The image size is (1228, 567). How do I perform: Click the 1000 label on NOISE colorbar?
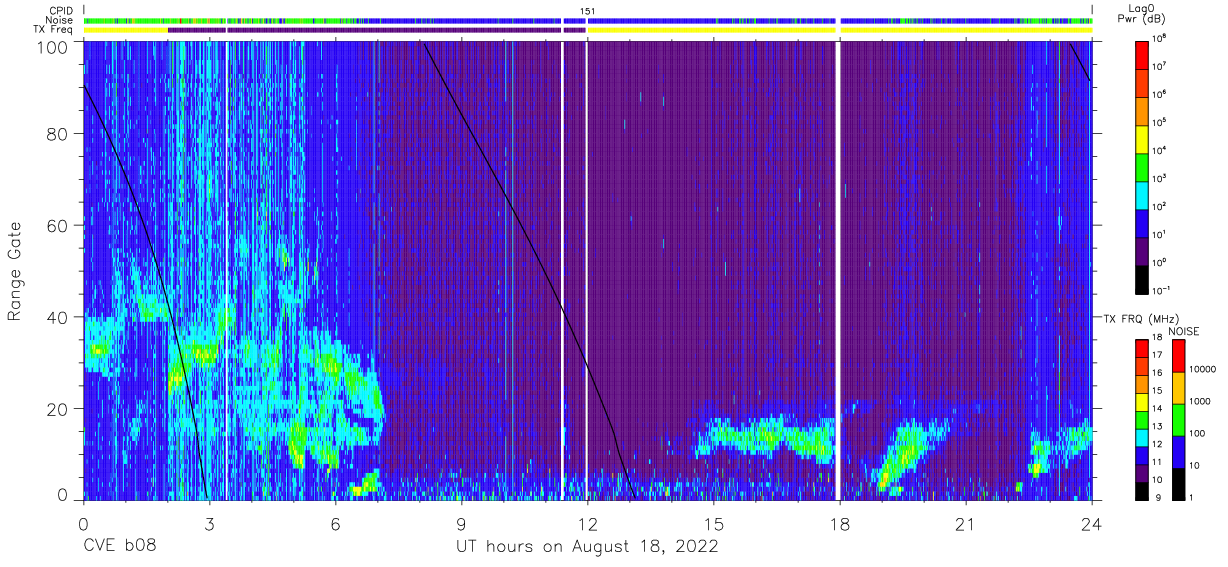point(1201,401)
